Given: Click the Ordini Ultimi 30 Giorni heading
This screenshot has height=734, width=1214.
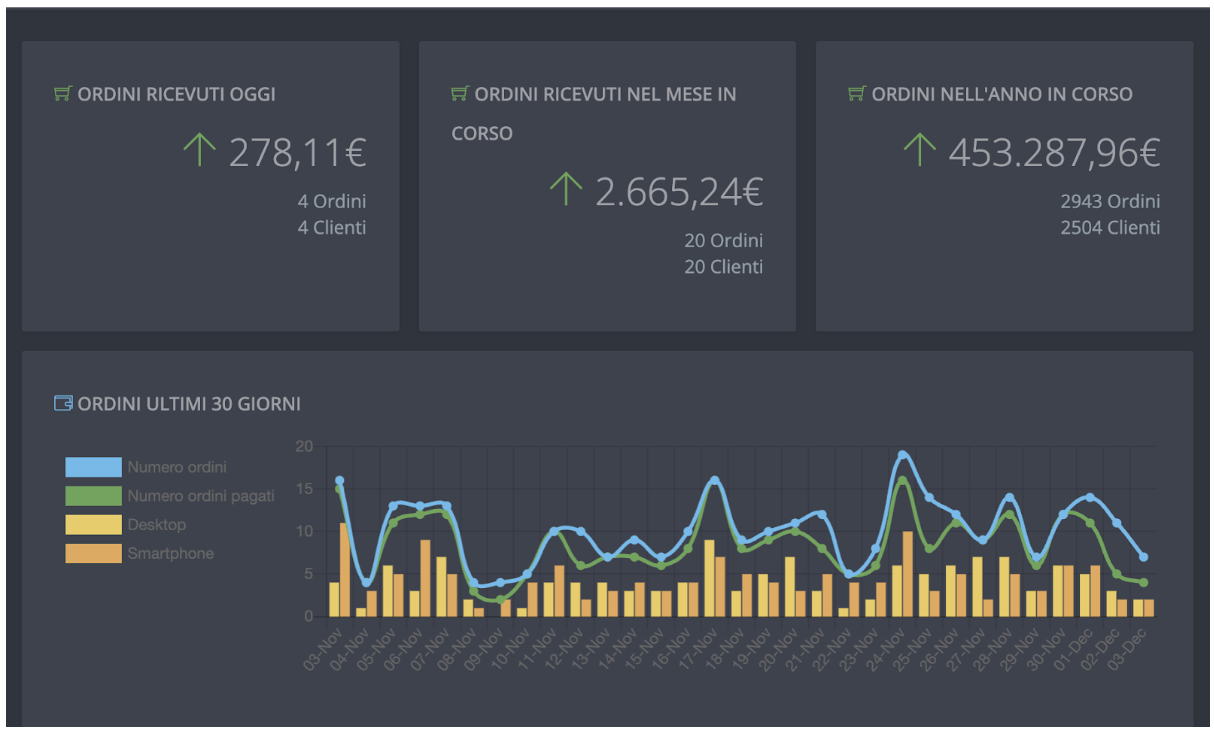Looking at the screenshot, I should (189, 404).
